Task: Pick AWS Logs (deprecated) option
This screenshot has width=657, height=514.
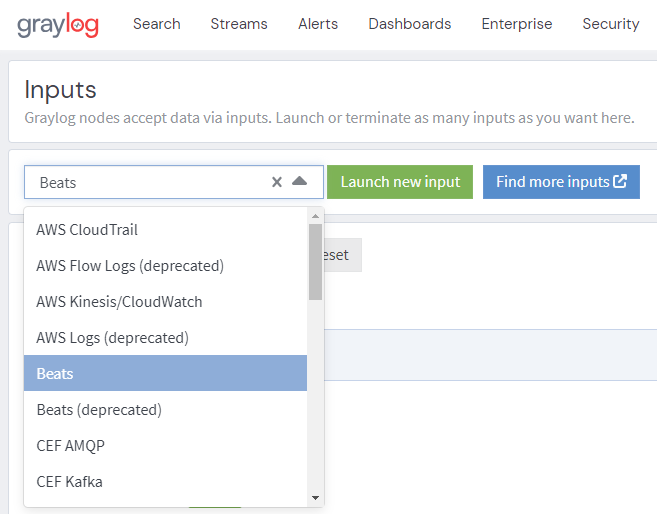Action: (x=166, y=338)
